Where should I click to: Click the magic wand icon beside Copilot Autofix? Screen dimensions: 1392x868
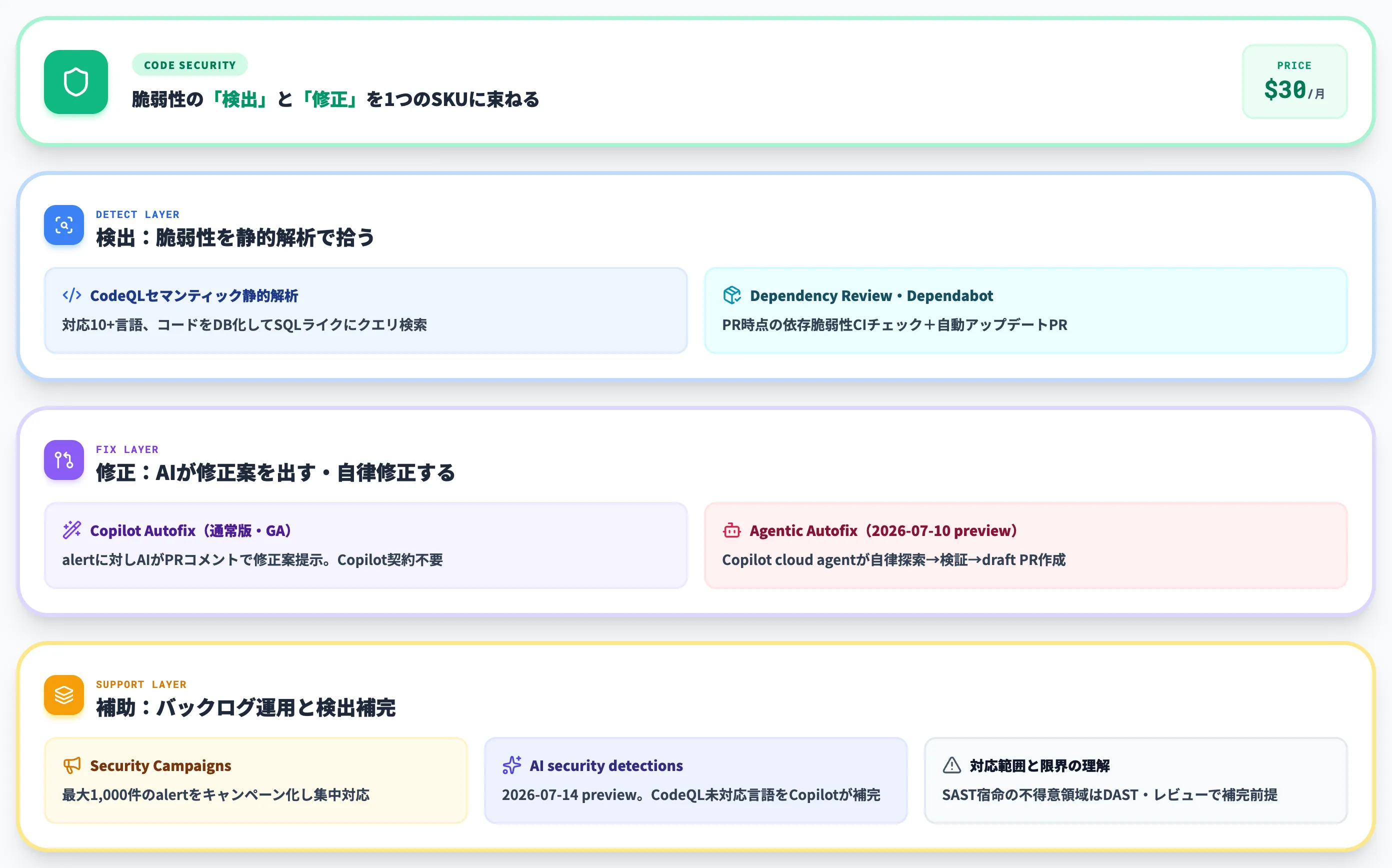(x=72, y=530)
